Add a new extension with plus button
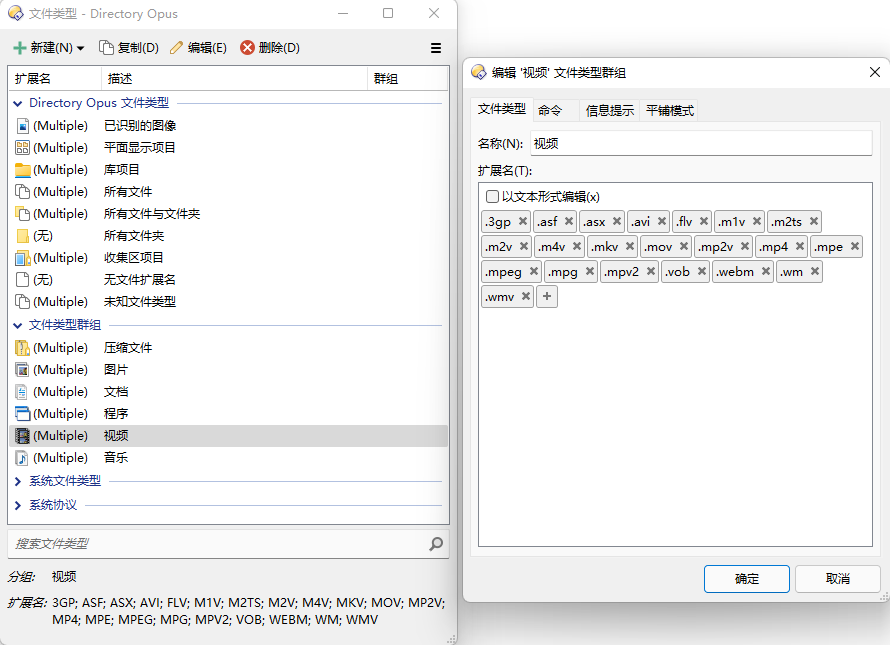The height and width of the screenshot is (645, 890). coord(547,296)
